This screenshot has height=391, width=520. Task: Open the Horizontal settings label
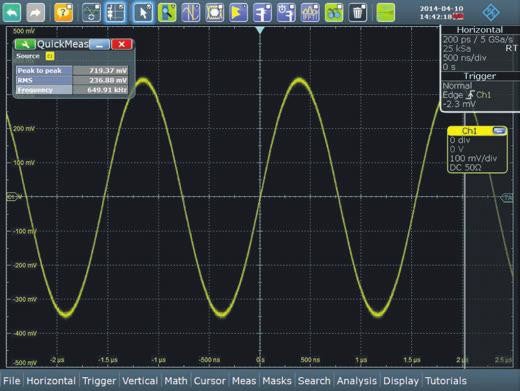coord(480,30)
